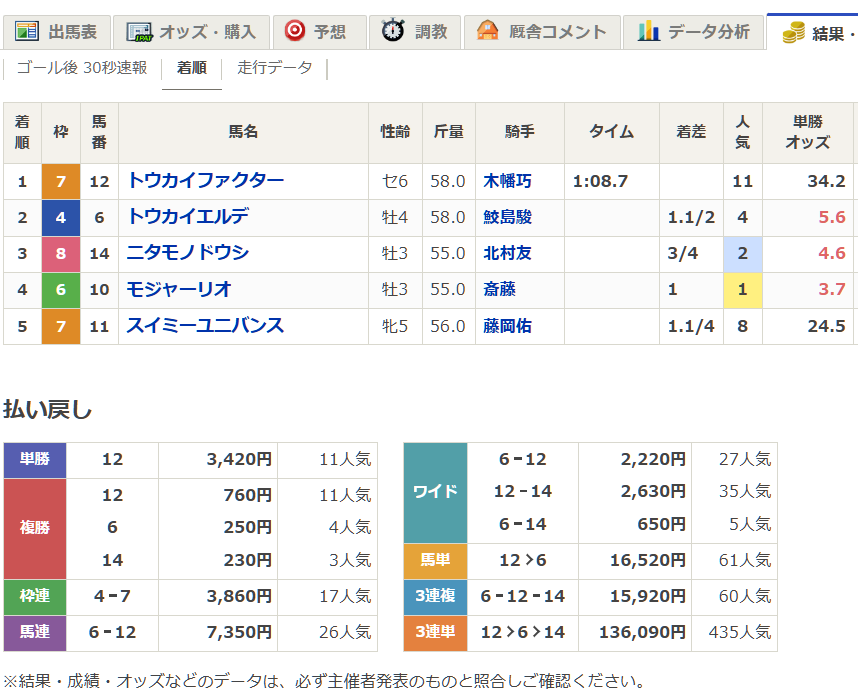Viewport: 858px width, 698px height.
Task: Click the セ6 sex-age cell
Action: click(395, 181)
